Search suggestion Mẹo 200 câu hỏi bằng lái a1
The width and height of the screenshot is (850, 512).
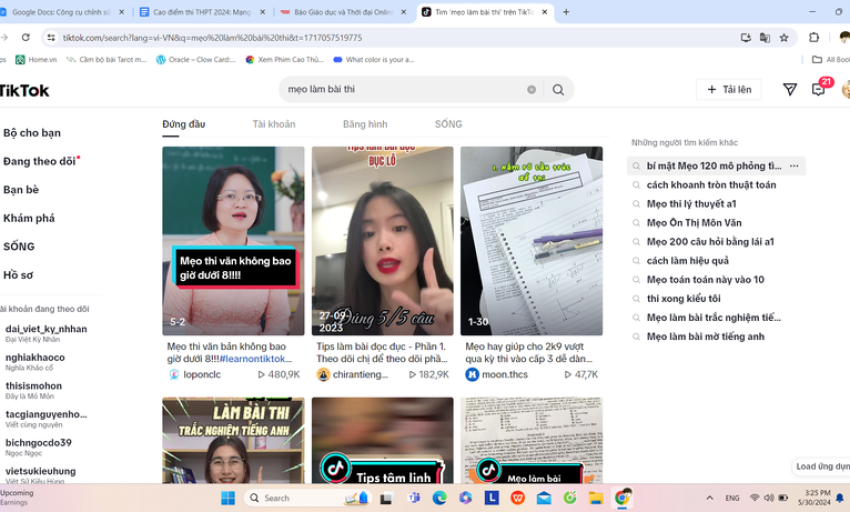[710, 242]
